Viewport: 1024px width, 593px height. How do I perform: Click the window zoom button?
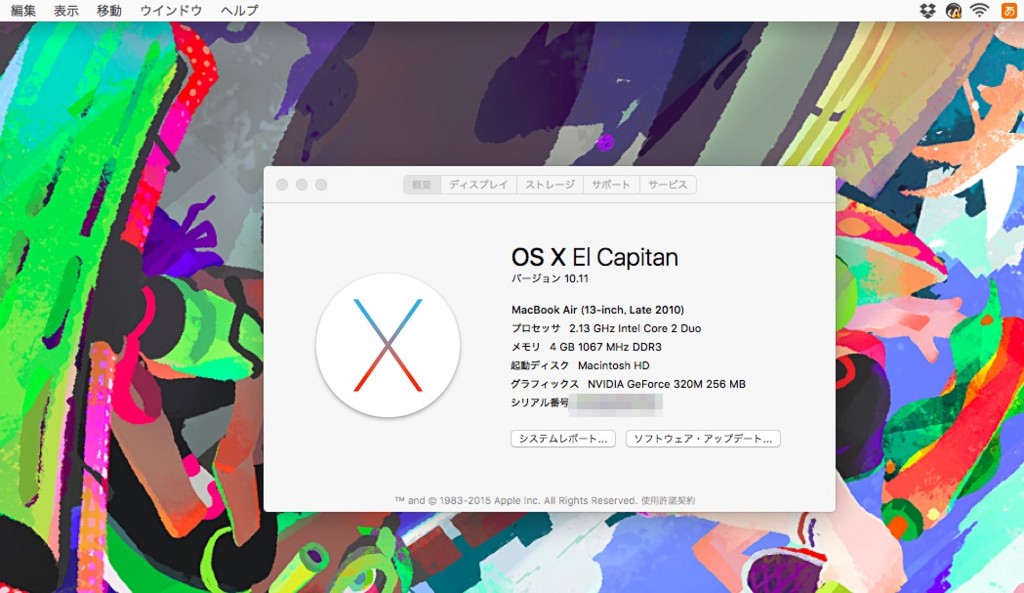coord(321,185)
